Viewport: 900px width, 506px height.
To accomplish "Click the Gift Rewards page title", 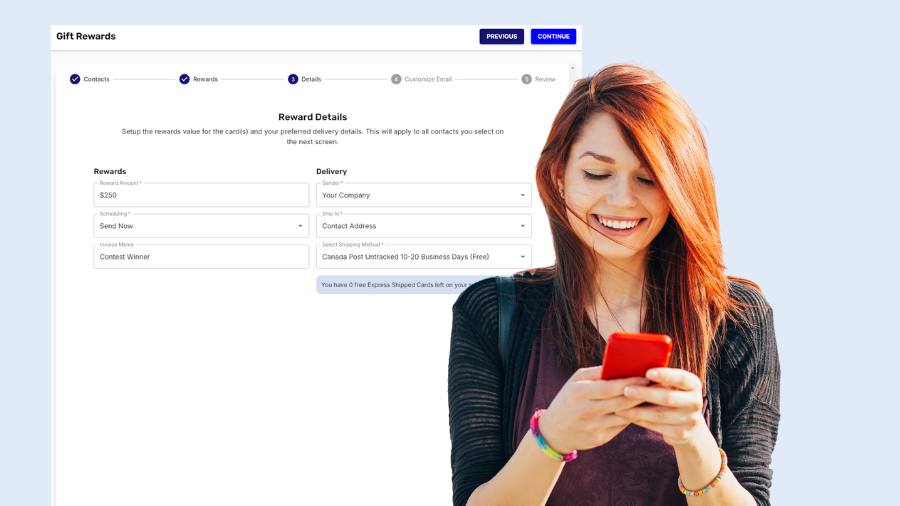I will coord(86,36).
